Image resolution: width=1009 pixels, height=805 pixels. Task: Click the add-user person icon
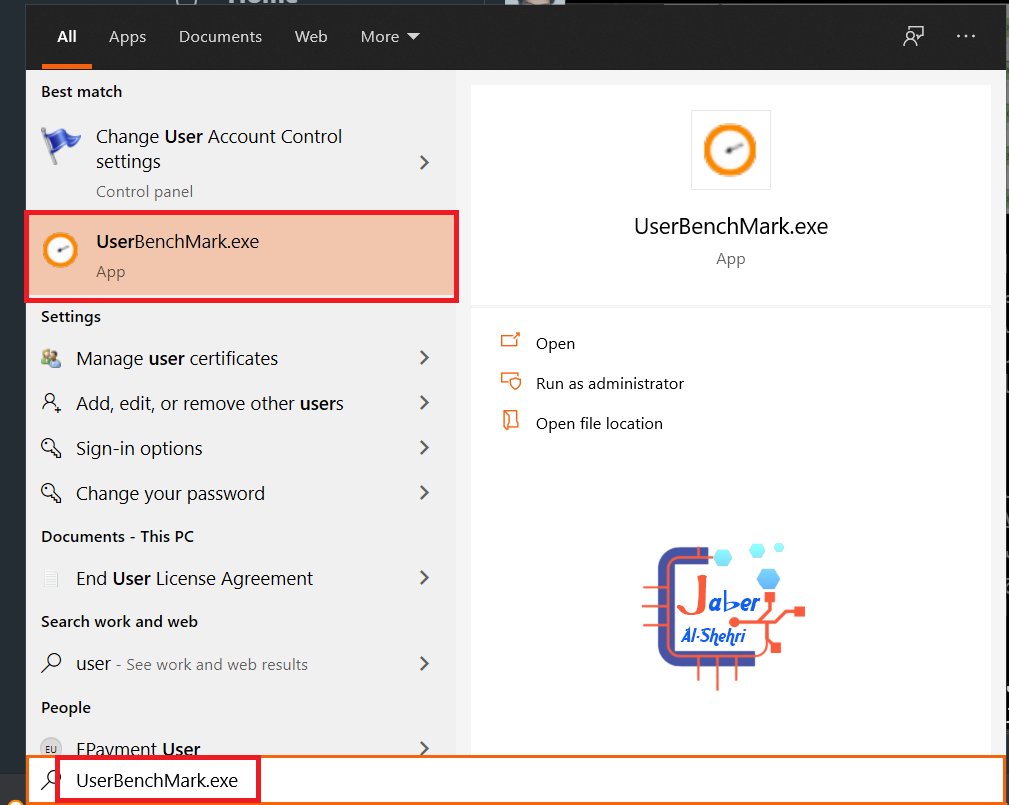[x=51, y=403]
